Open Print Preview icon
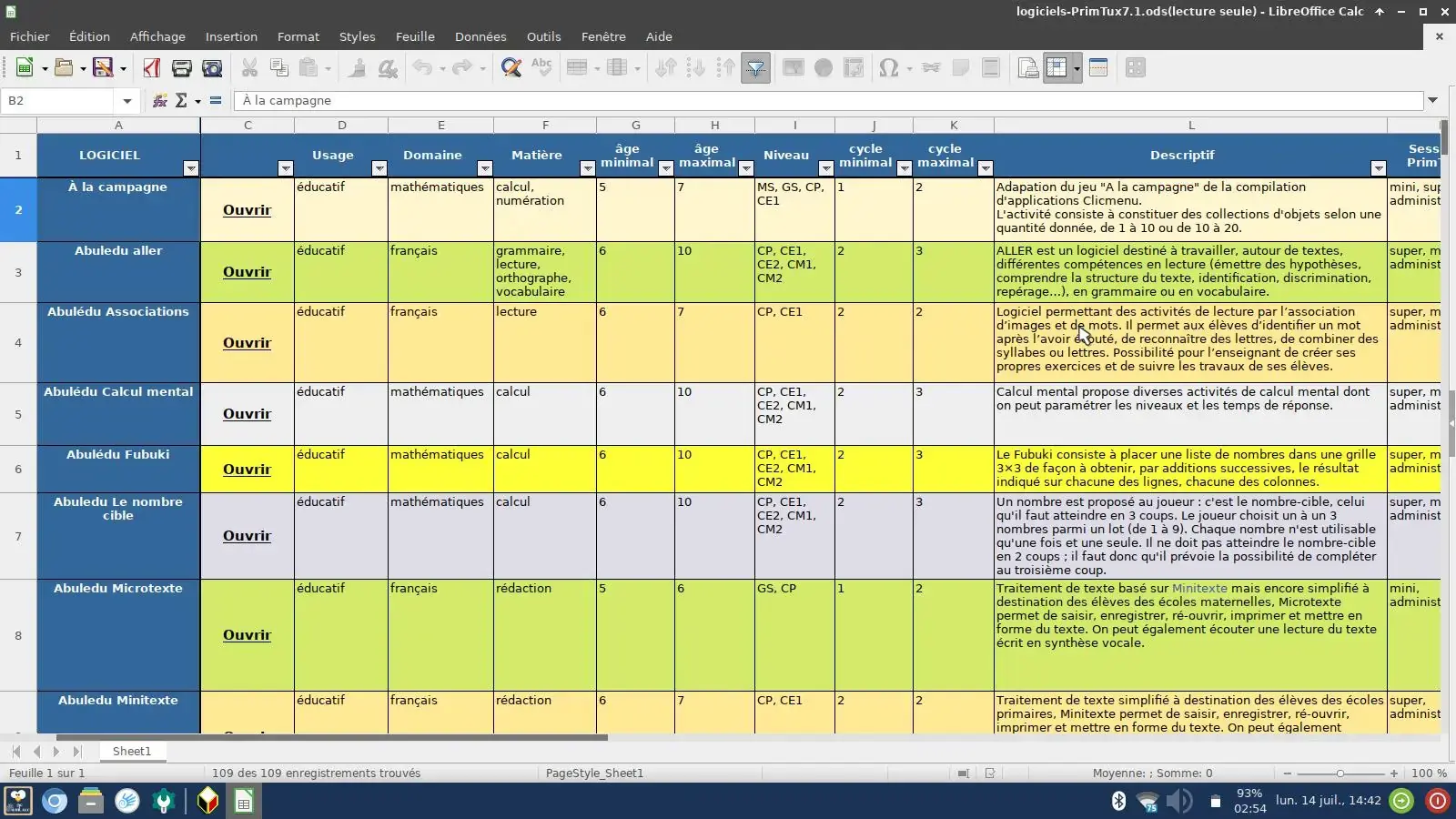 coord(212,68)
